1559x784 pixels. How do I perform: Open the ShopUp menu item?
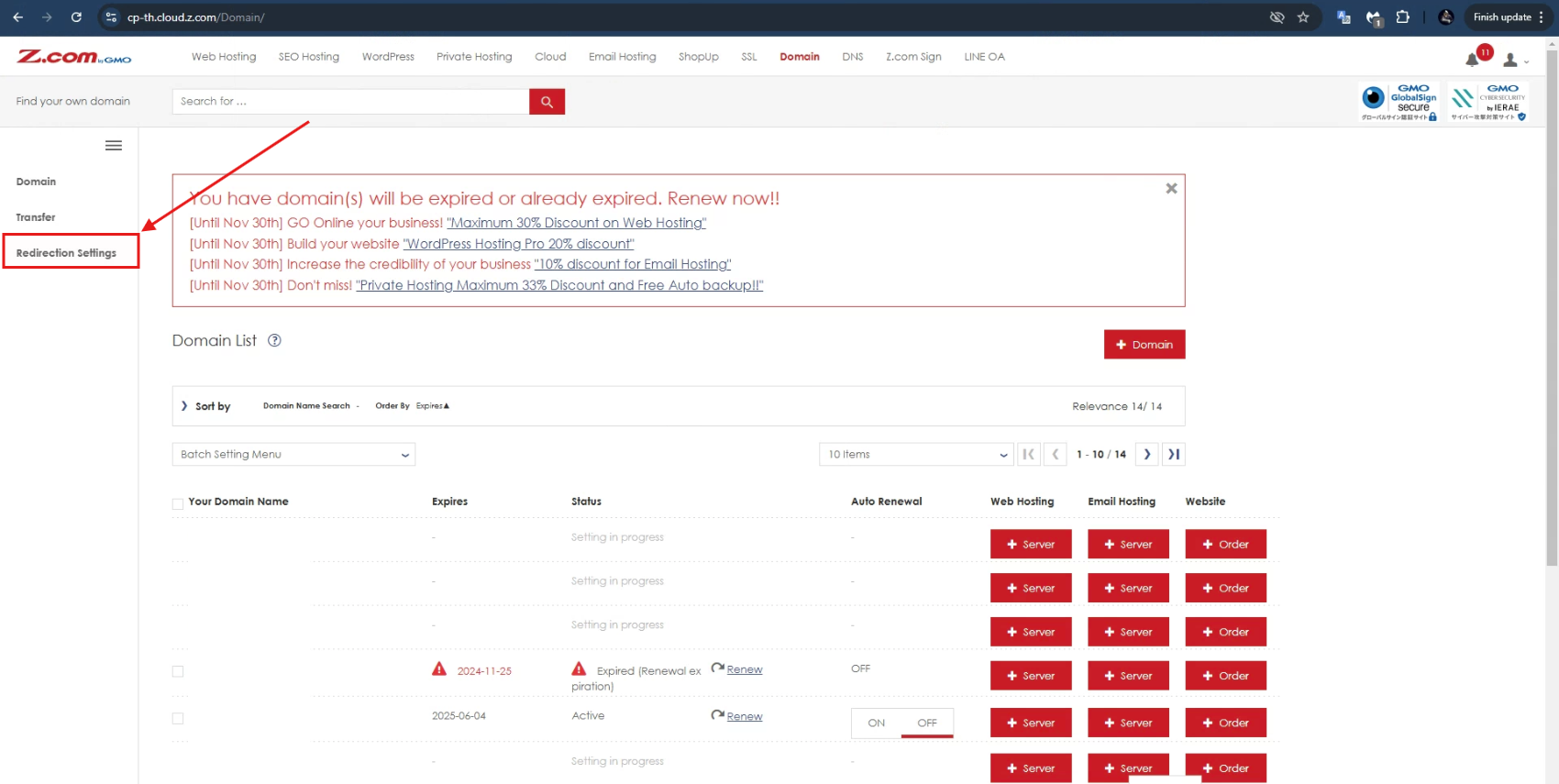[x=699, y=57]
